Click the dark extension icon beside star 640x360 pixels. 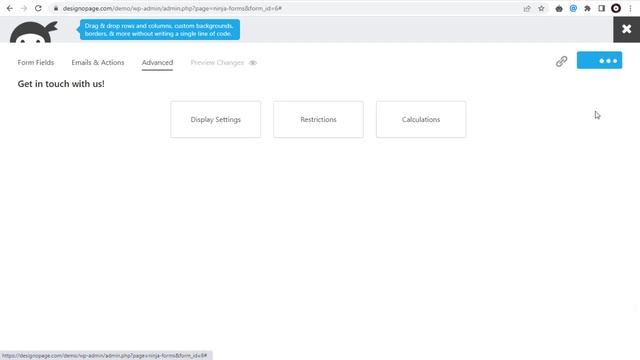click(559, 8)
